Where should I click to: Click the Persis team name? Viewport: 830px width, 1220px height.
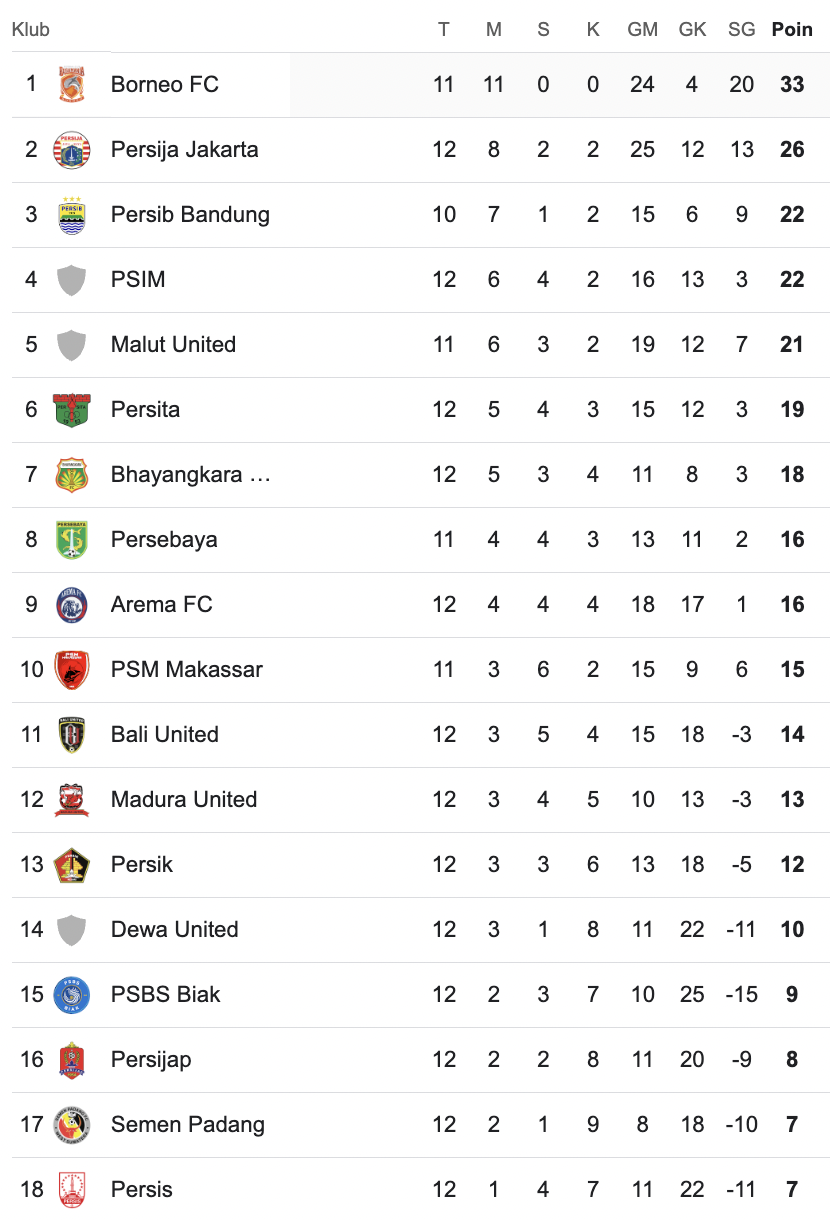point(142,1190)
